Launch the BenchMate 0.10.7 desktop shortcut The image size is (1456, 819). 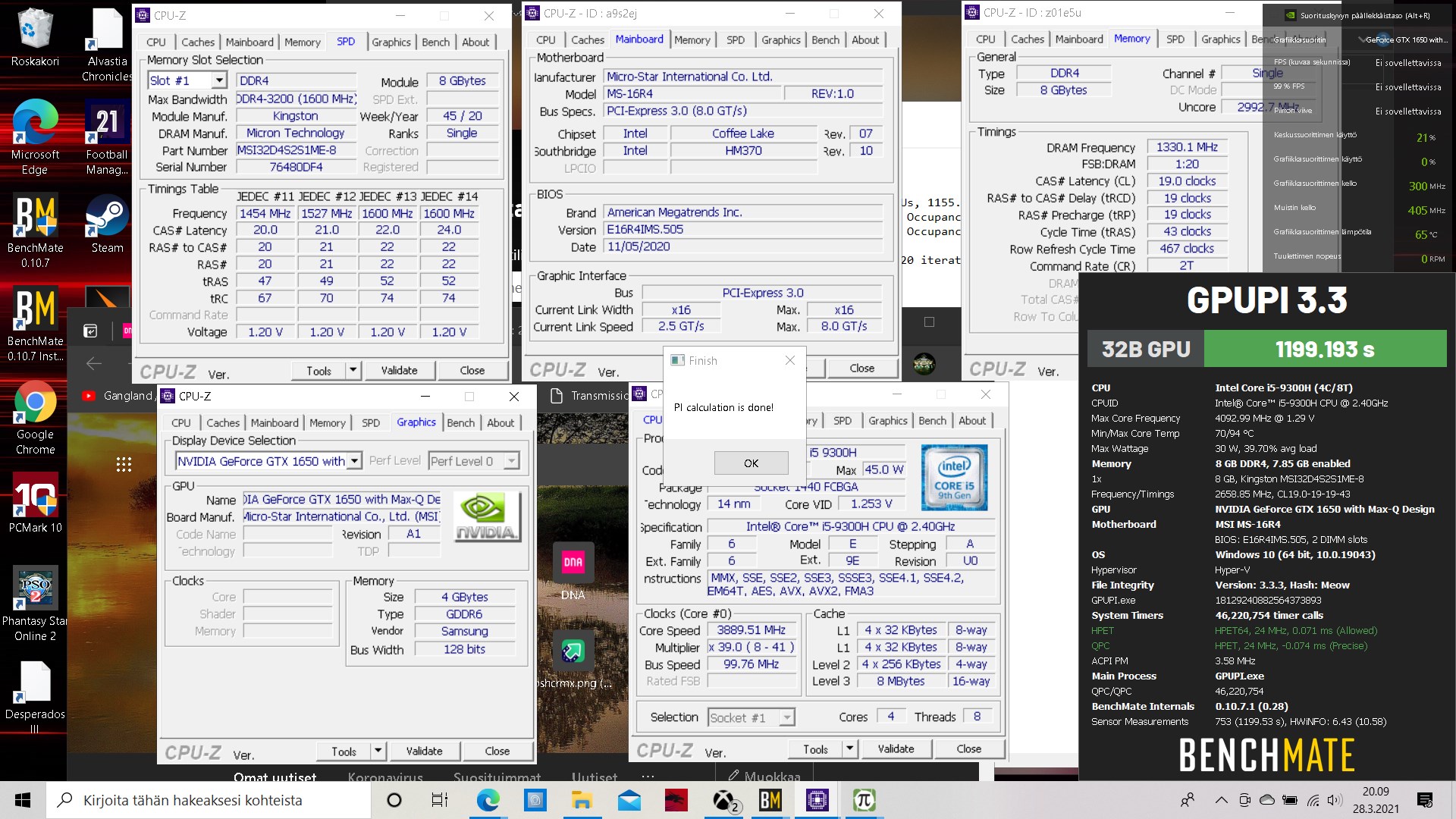[x=35, y=231]
